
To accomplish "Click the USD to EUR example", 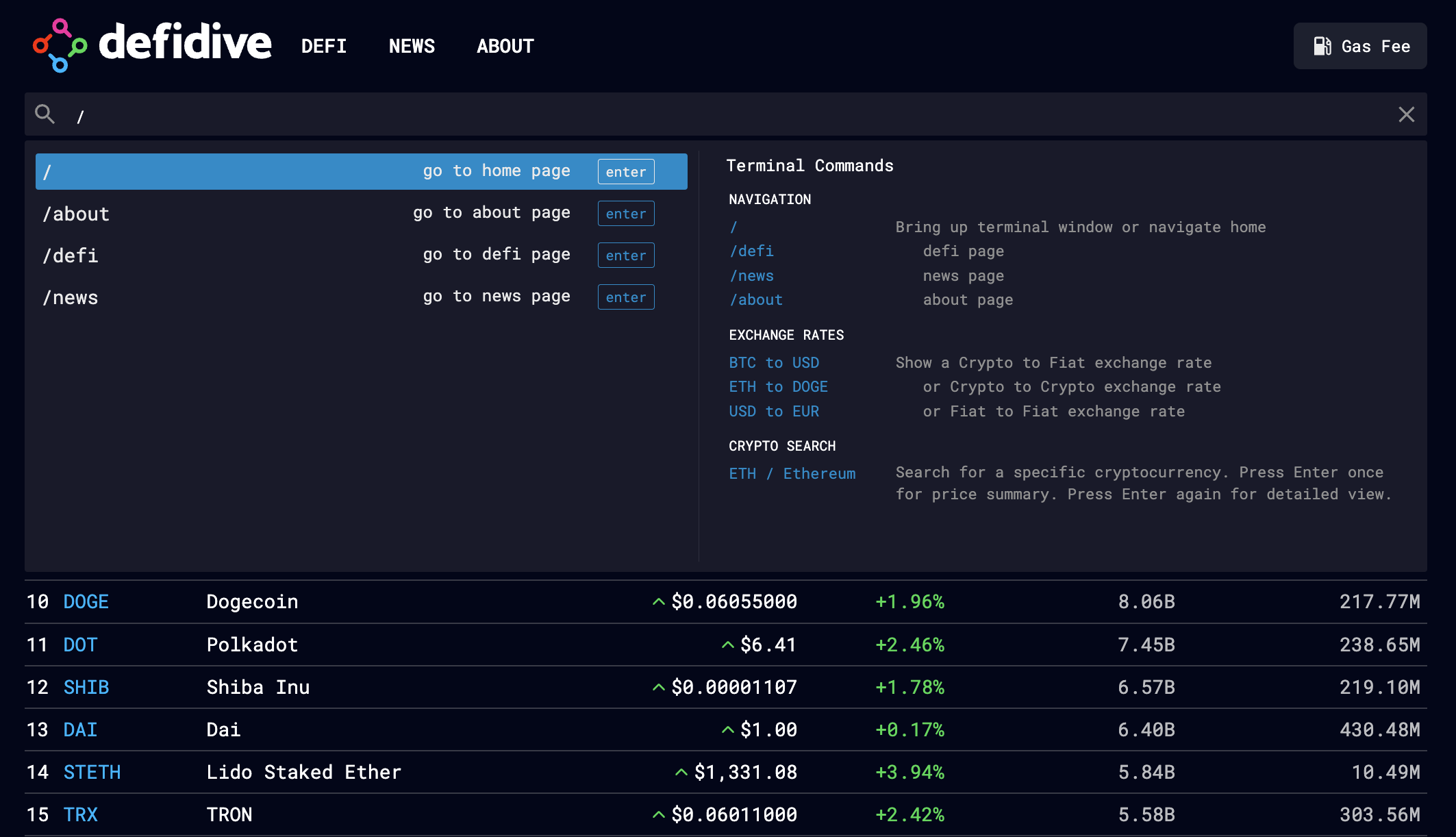I will click(774, 411).
